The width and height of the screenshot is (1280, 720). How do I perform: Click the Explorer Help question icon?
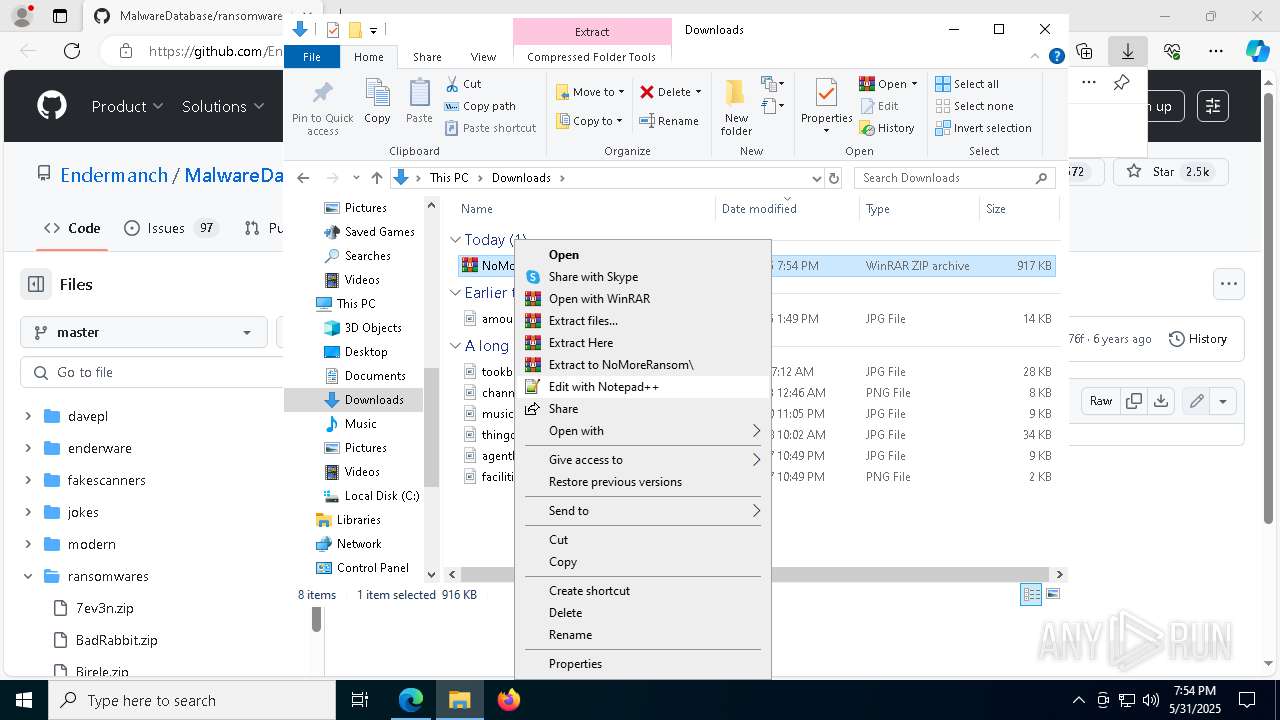(x=1056, y=57)
